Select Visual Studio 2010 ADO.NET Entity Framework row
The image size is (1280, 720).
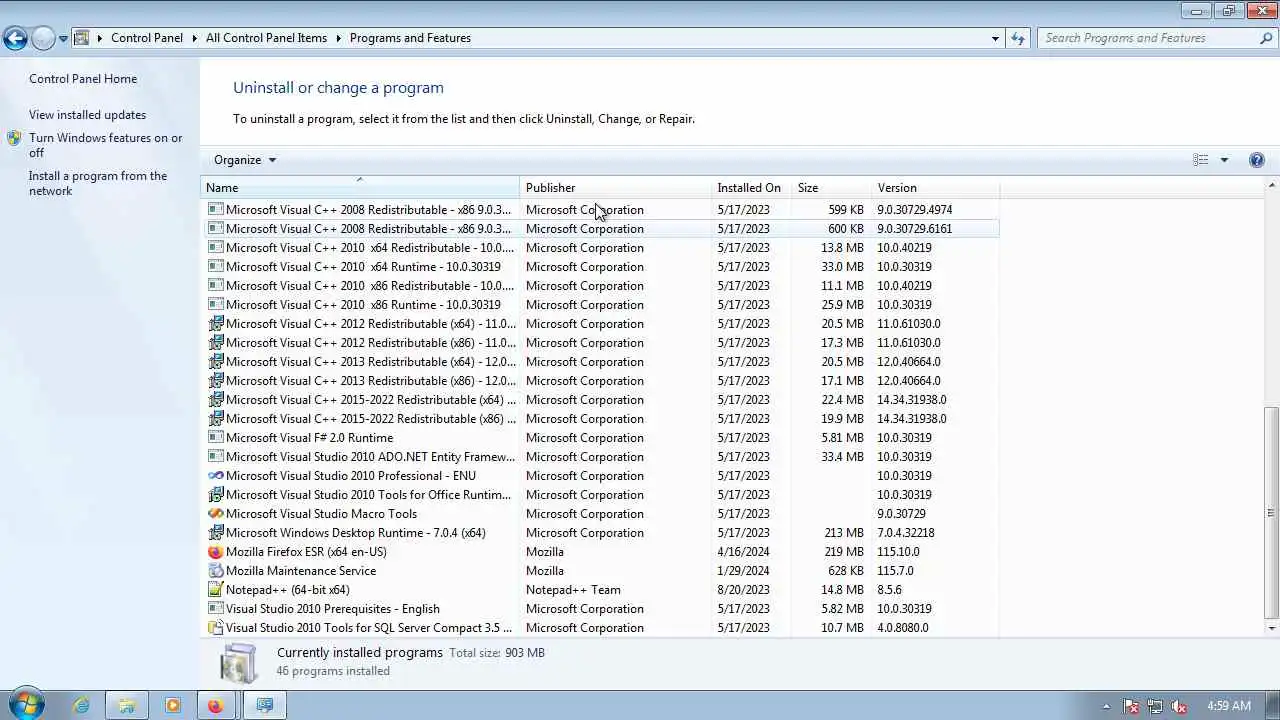click(600, 457)
